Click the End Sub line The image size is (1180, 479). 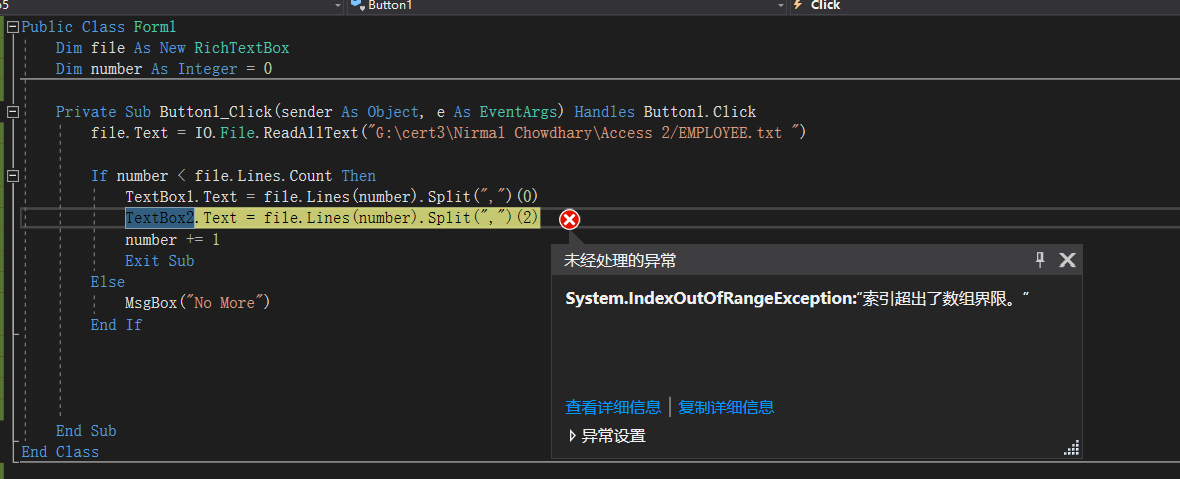coord(86,431)
